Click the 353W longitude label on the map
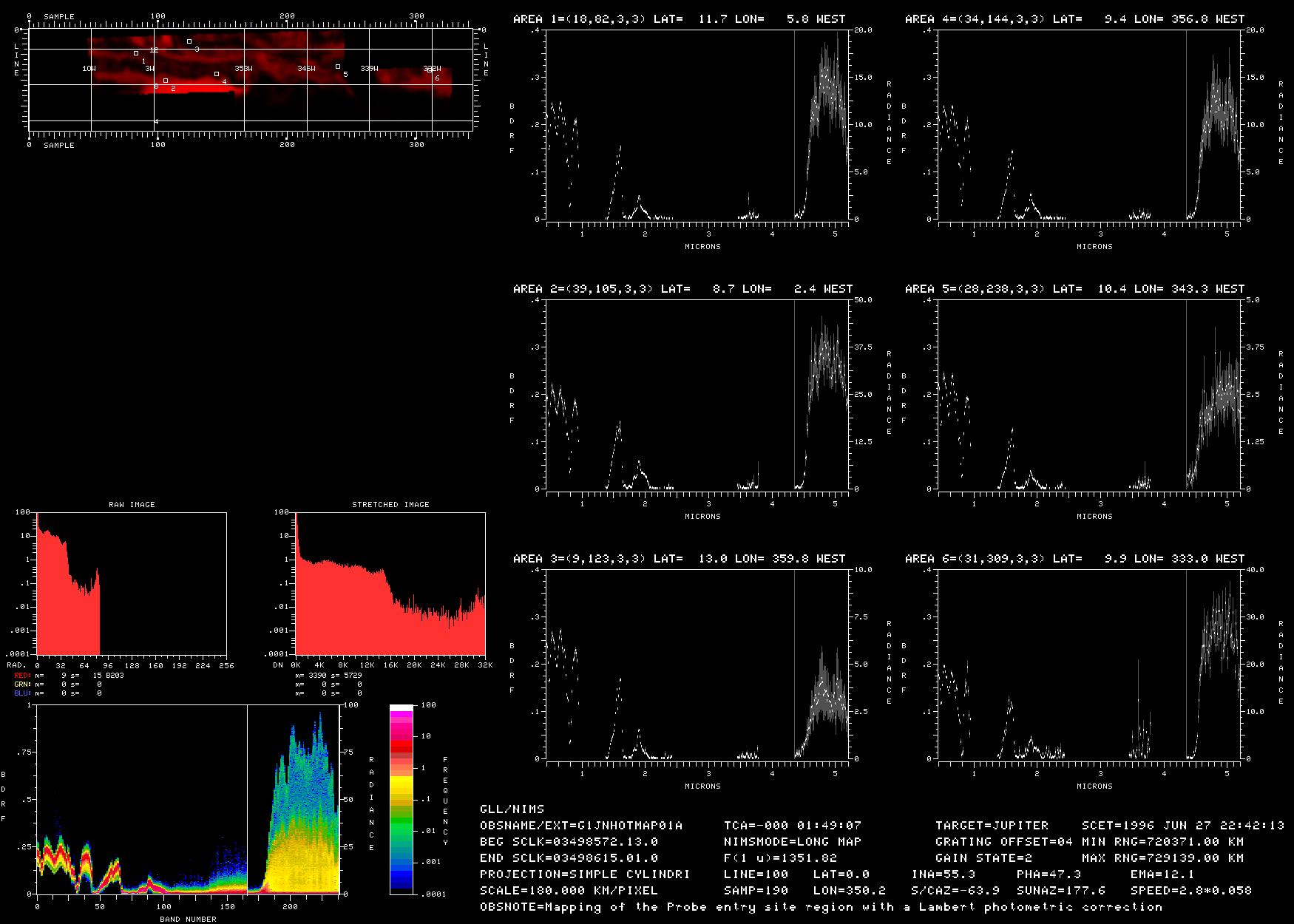The height and width of the screenshot is (924, 1294). [x=243, y=69]
